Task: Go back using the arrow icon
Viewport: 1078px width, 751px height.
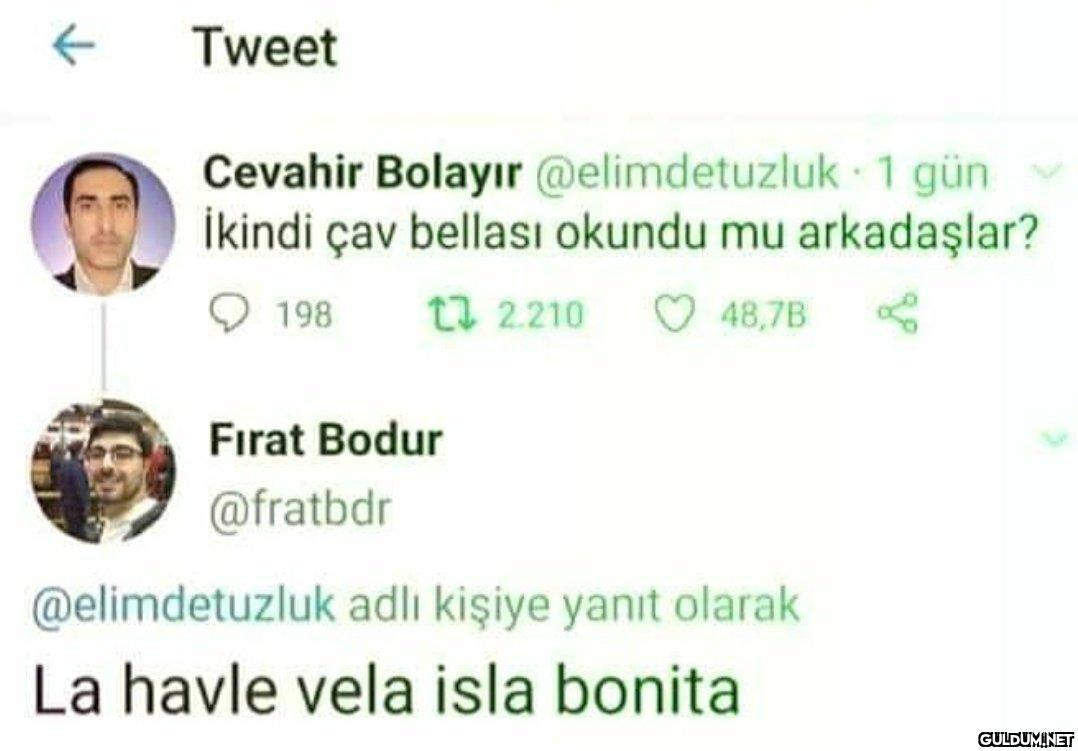Action: pos(74,46)
